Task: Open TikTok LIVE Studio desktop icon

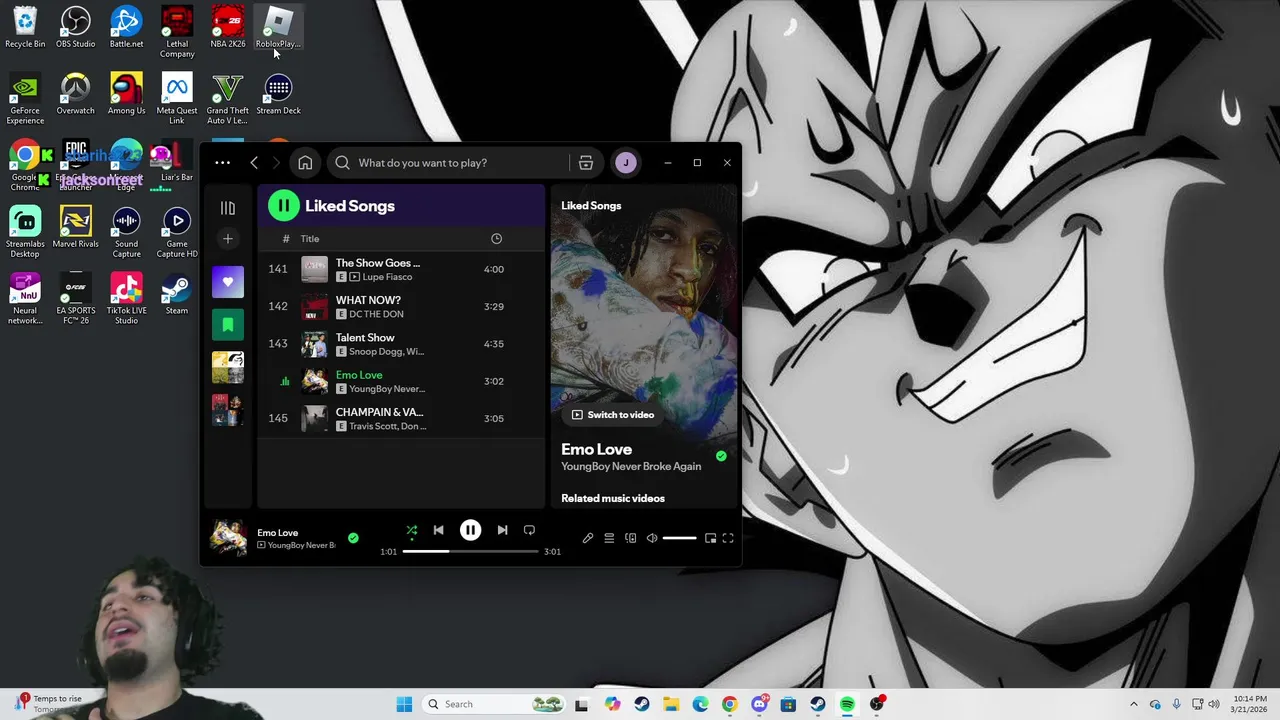Action: tap(126, 298)
